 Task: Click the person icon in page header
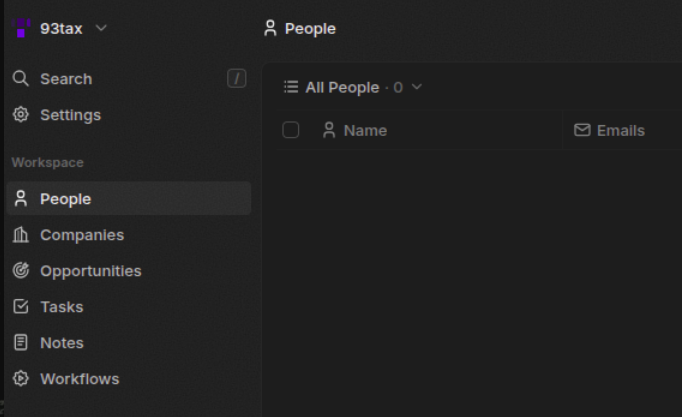tap(270, 29)
